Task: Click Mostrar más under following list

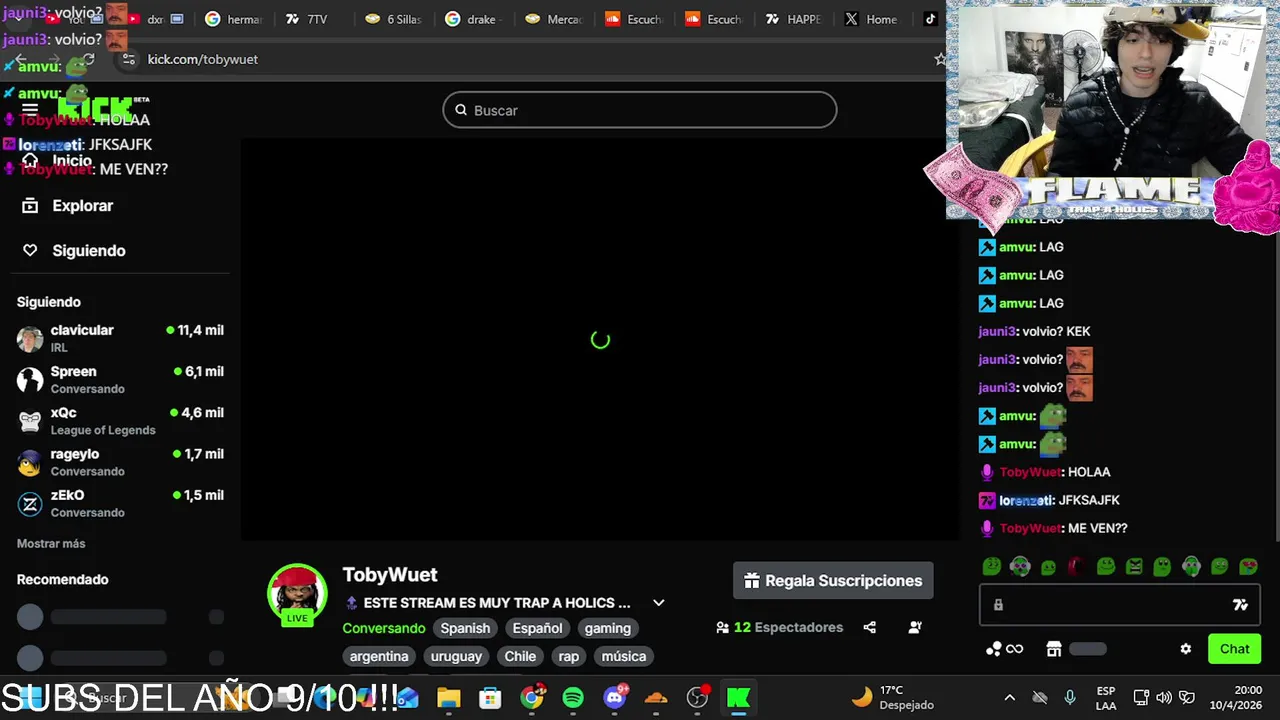Action: point(51,543)
